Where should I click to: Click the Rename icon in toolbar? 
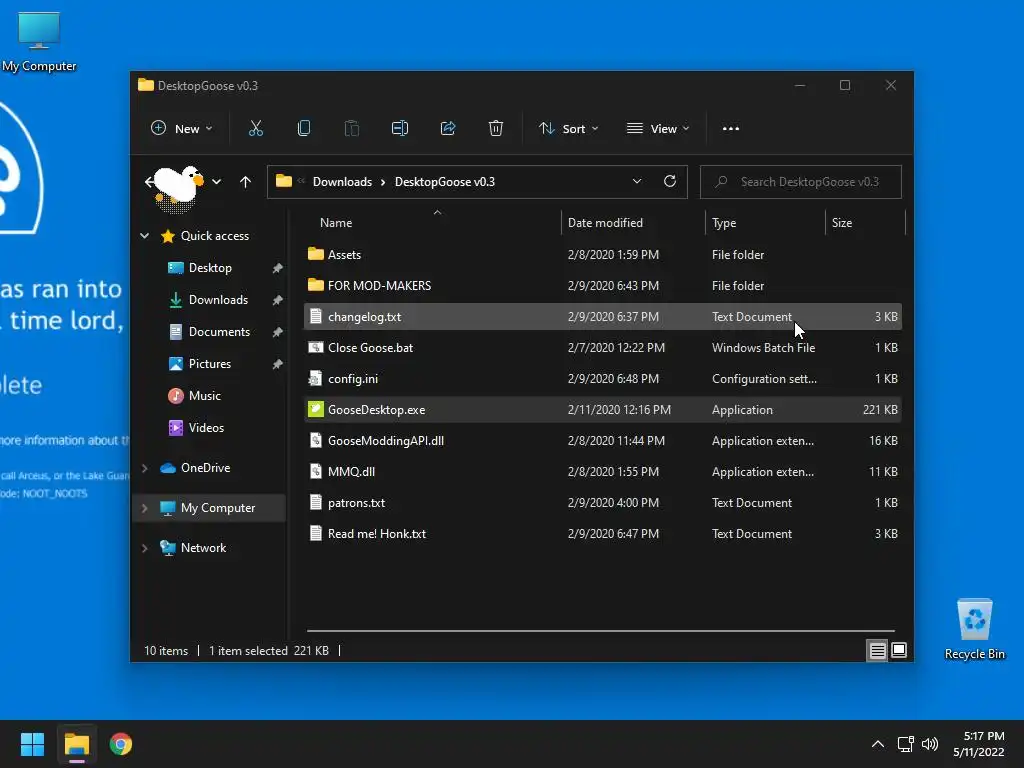click(x=400, y=129)
